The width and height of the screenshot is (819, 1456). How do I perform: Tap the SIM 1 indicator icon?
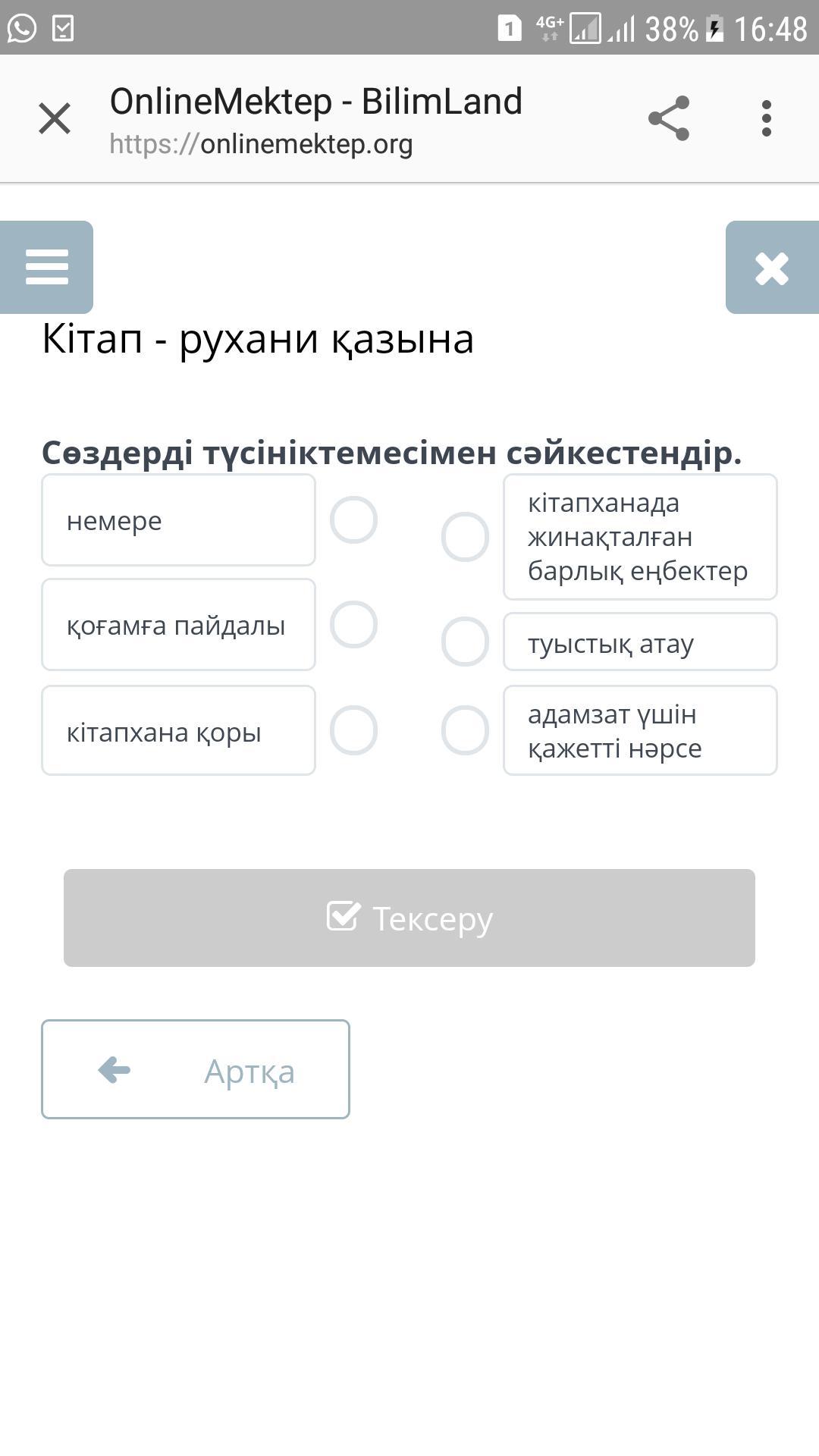click(510, 29)
